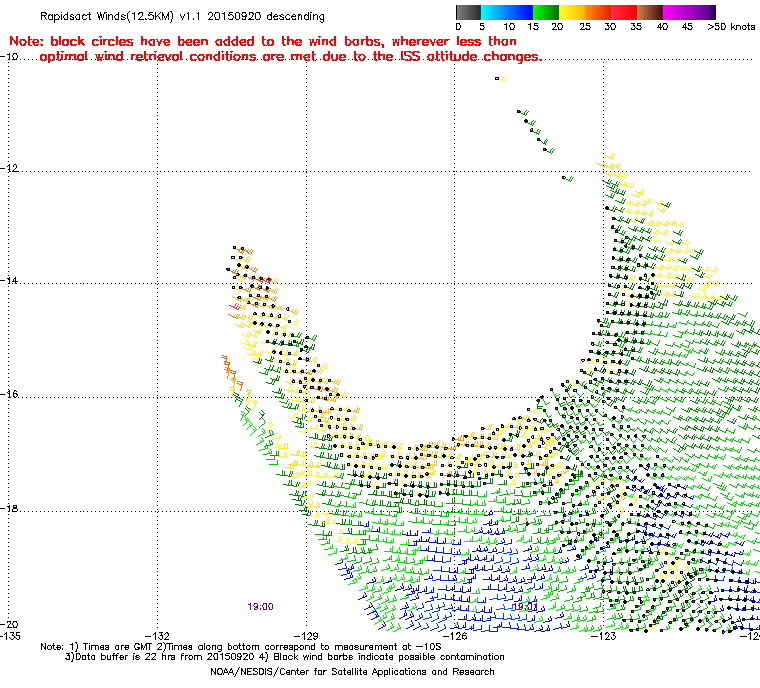760x688 pixels.
Task: Click the -14 latitude axis label
Action: pyautogui.click(x=9, y=281)
